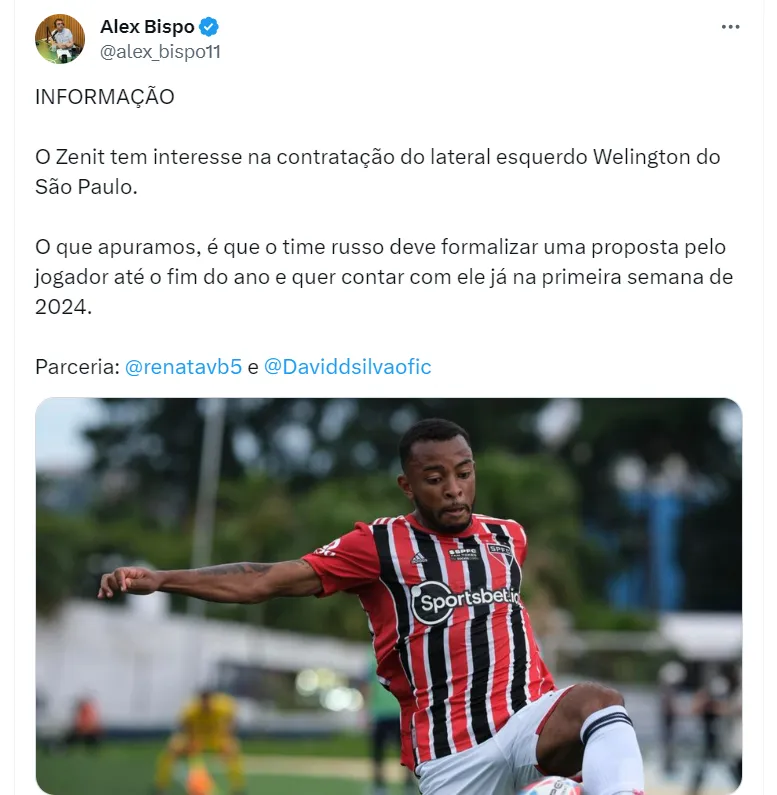Click the paragraph mentioning 2024
Screen dimensions: 777x795
(x=384, y=277)
